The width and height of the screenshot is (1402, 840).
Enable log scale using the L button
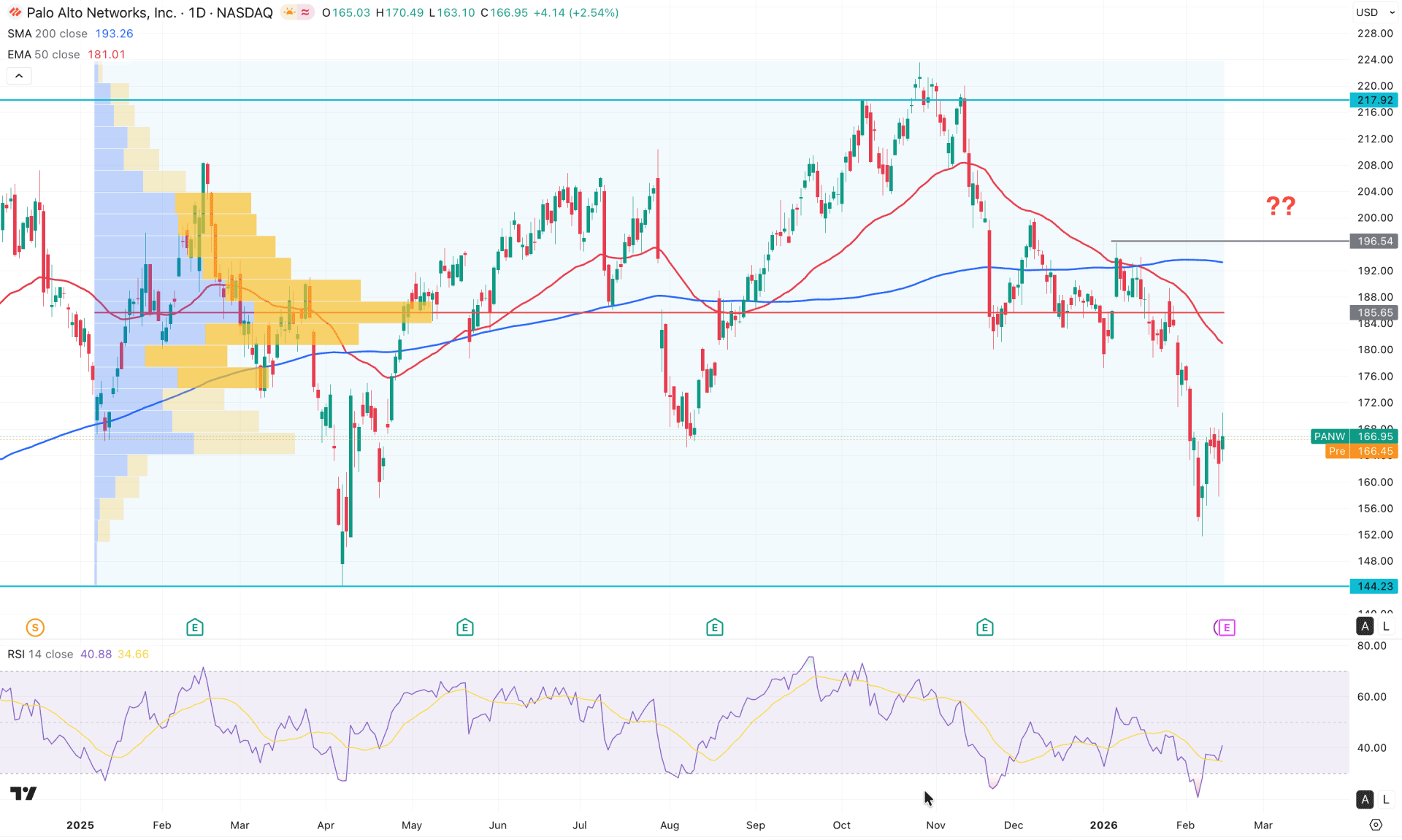1385,626
